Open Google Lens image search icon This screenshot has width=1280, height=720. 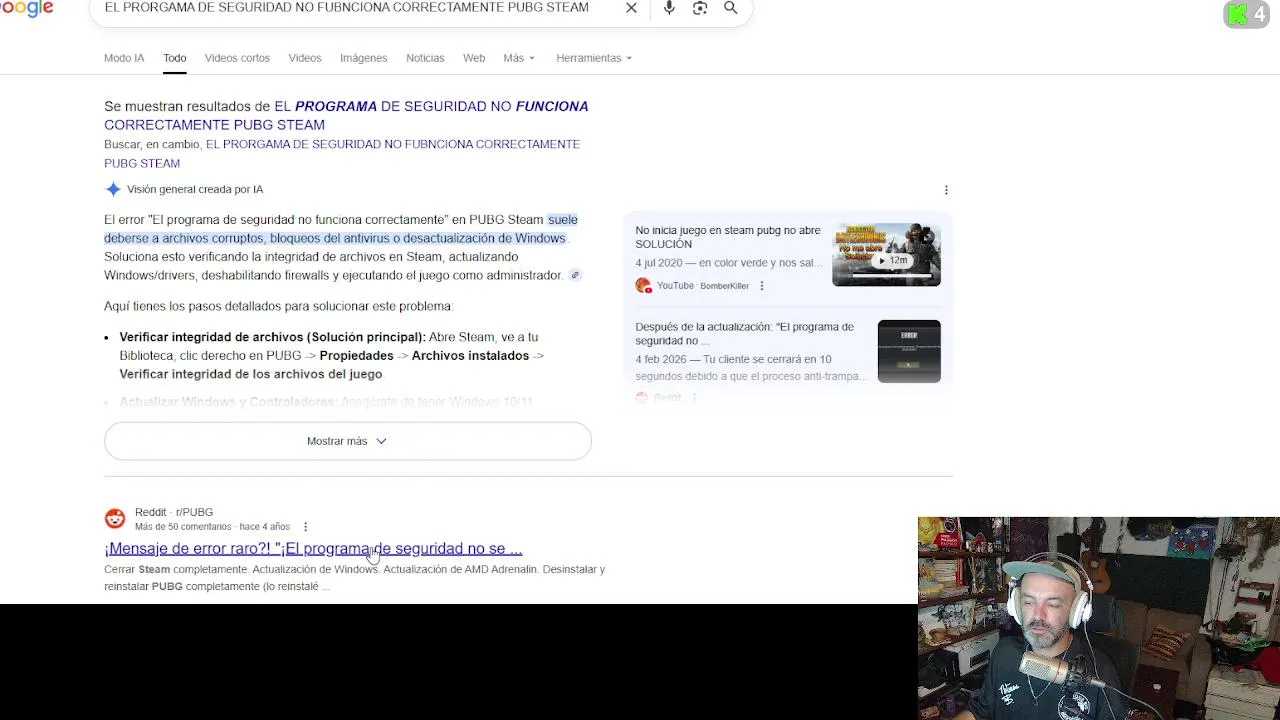click(700, 8)
